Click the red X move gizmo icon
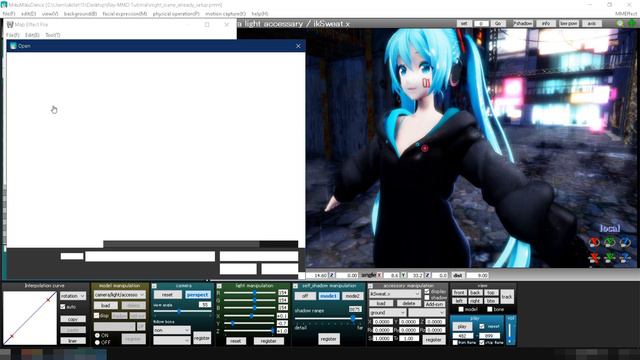Image resolution: width=640 pixels, height=360 pixels. (594, 258)
